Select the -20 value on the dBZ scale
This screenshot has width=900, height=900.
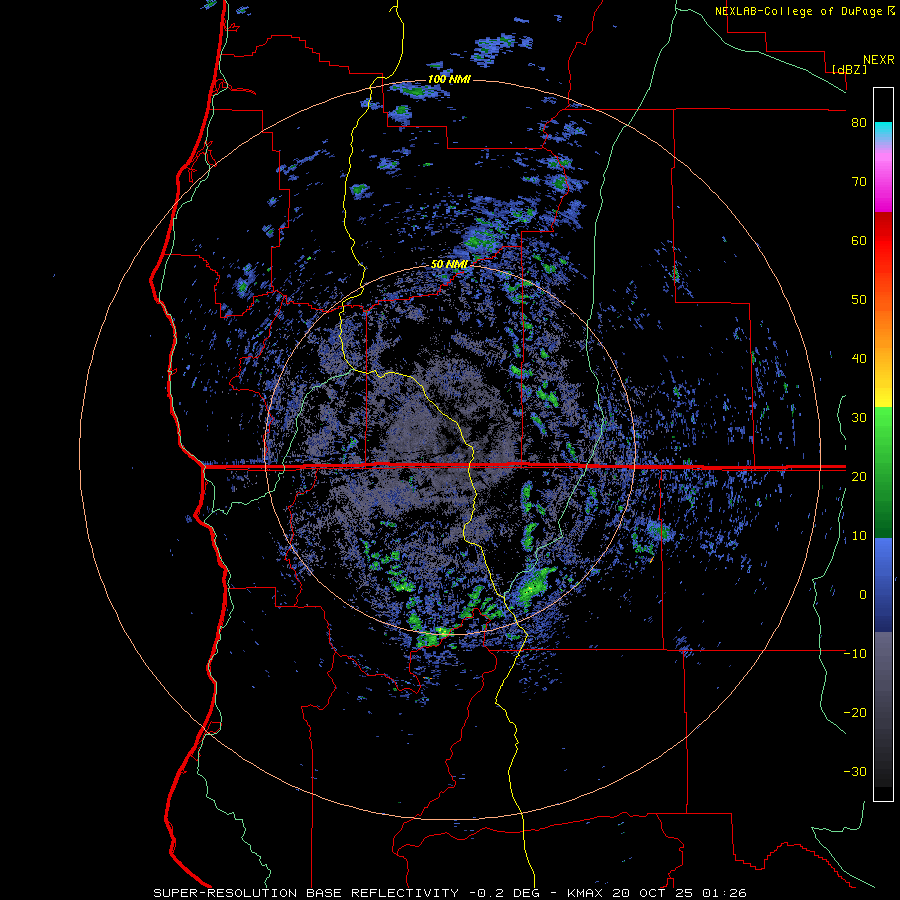coord(855,713)
